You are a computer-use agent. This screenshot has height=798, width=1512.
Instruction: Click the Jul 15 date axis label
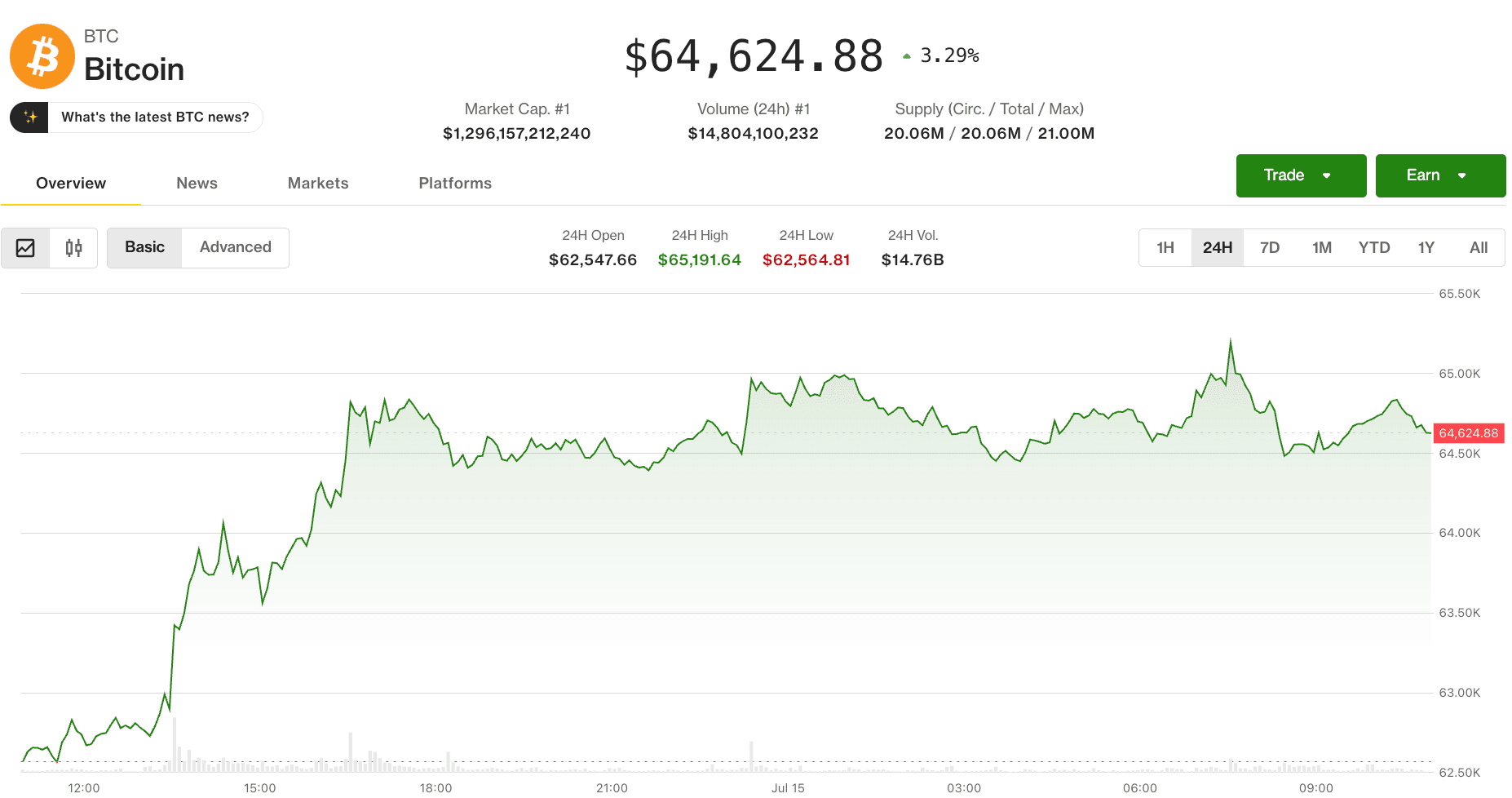click(788, 788)
